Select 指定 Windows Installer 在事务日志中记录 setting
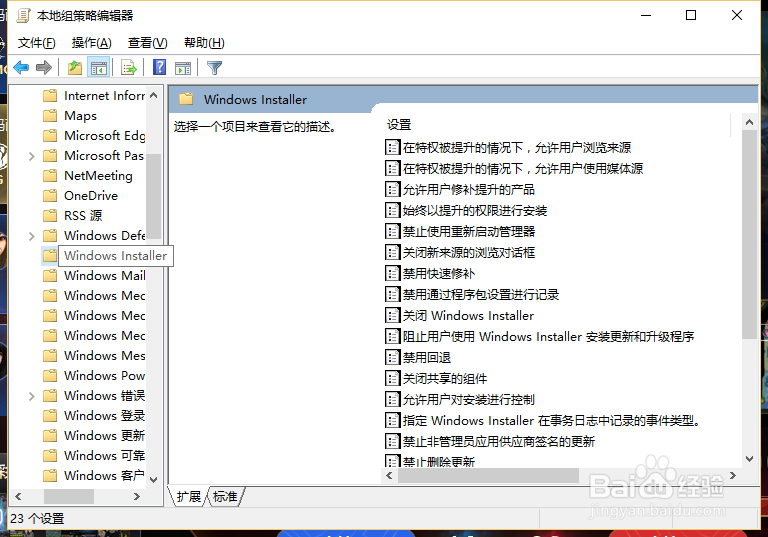Screen dimensions: 768x537 coord(543,421)
